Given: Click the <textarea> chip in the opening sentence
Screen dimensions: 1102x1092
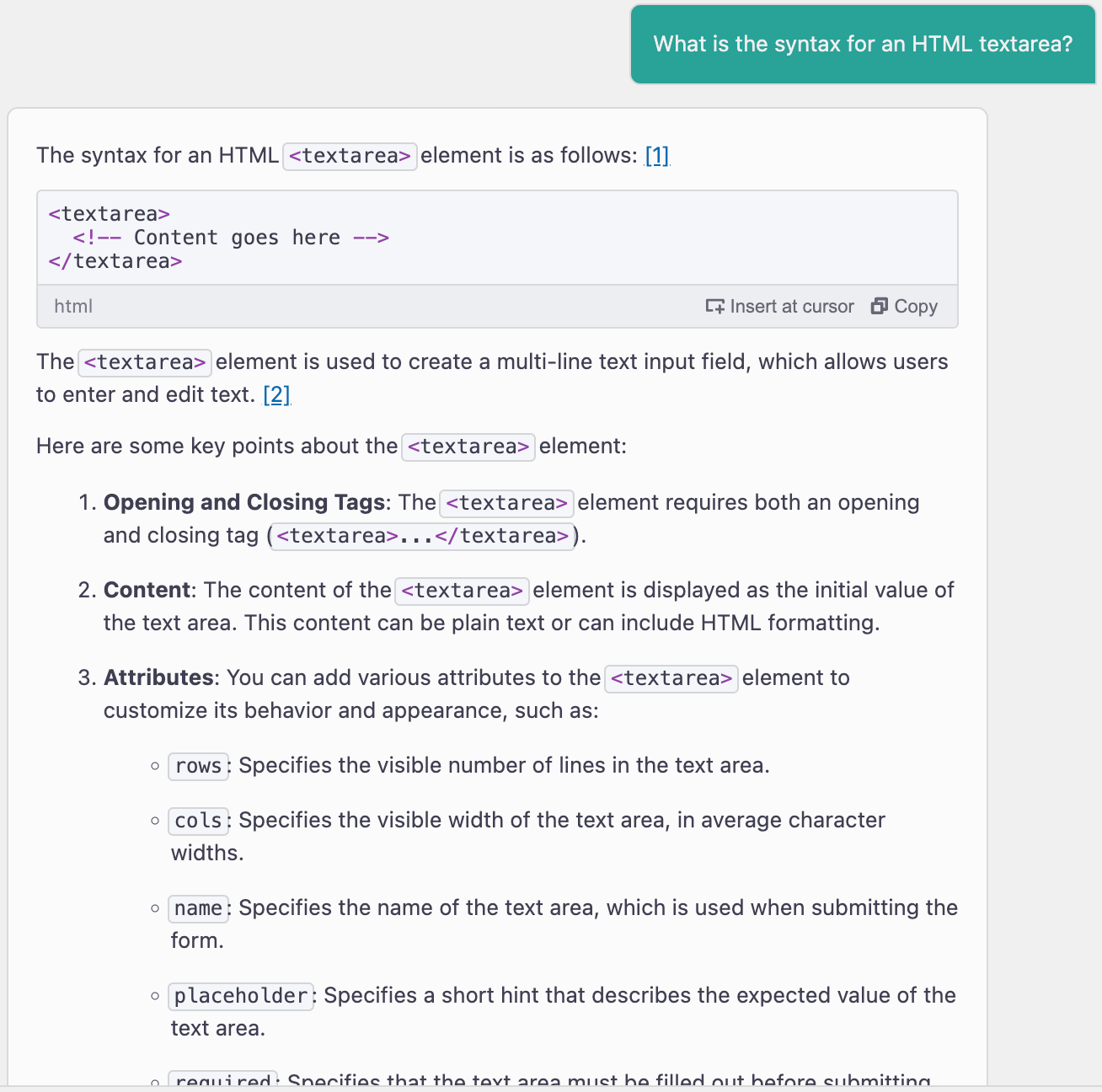Looking at the screenshot, I should point(350,156).
